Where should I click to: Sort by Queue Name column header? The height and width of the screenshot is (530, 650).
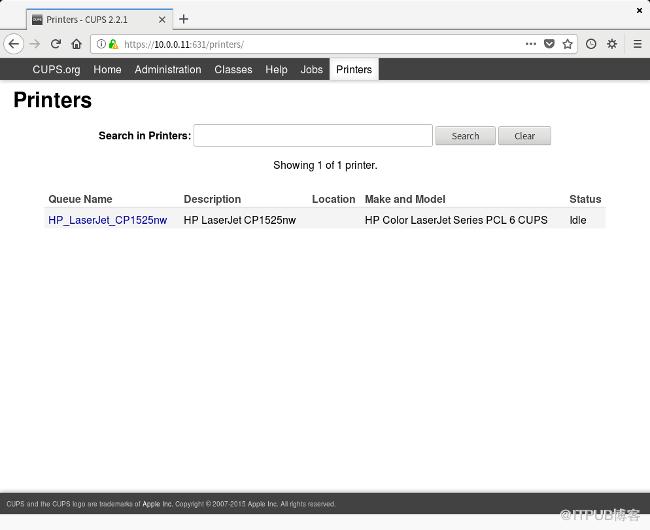[x=80, y=199]
